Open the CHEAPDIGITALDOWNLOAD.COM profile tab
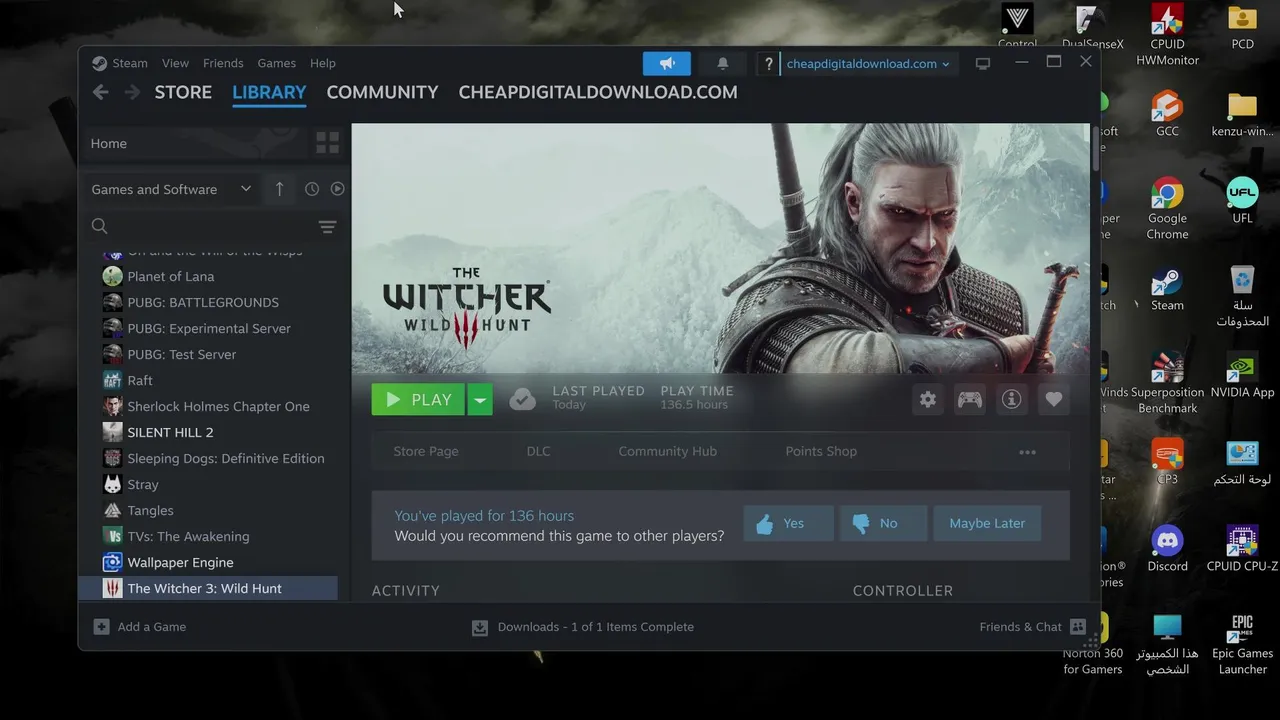 point(598,92)
